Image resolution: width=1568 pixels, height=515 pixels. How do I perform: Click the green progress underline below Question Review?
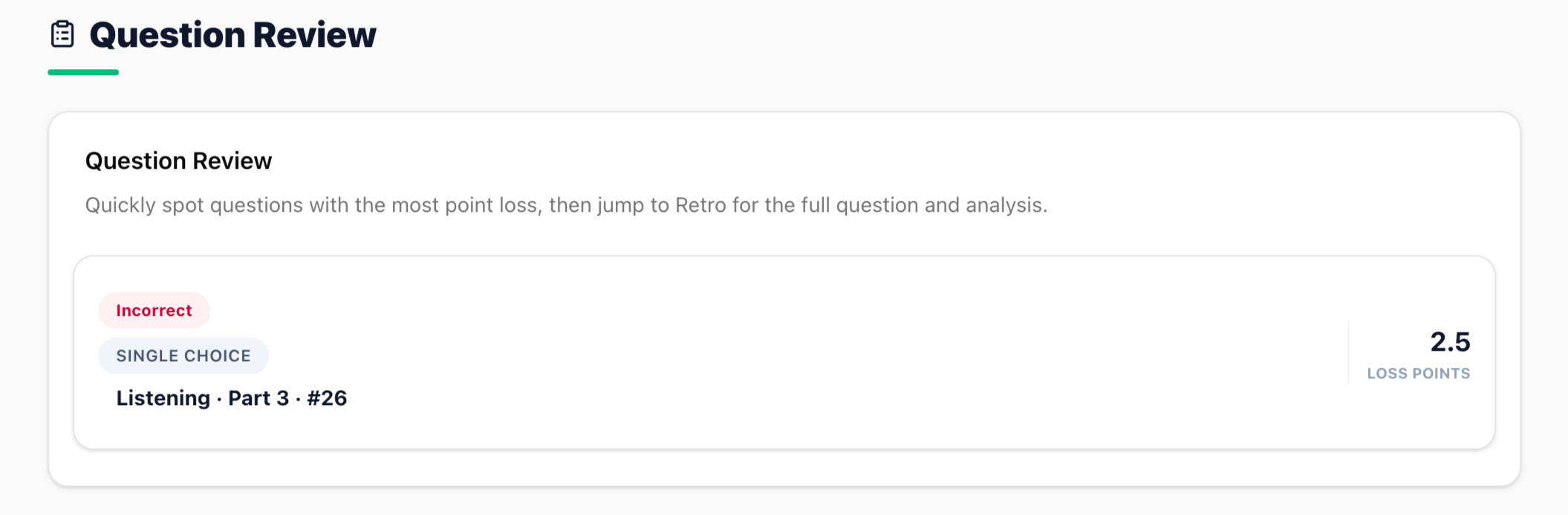pyautogui.click(x=82, y=71)
